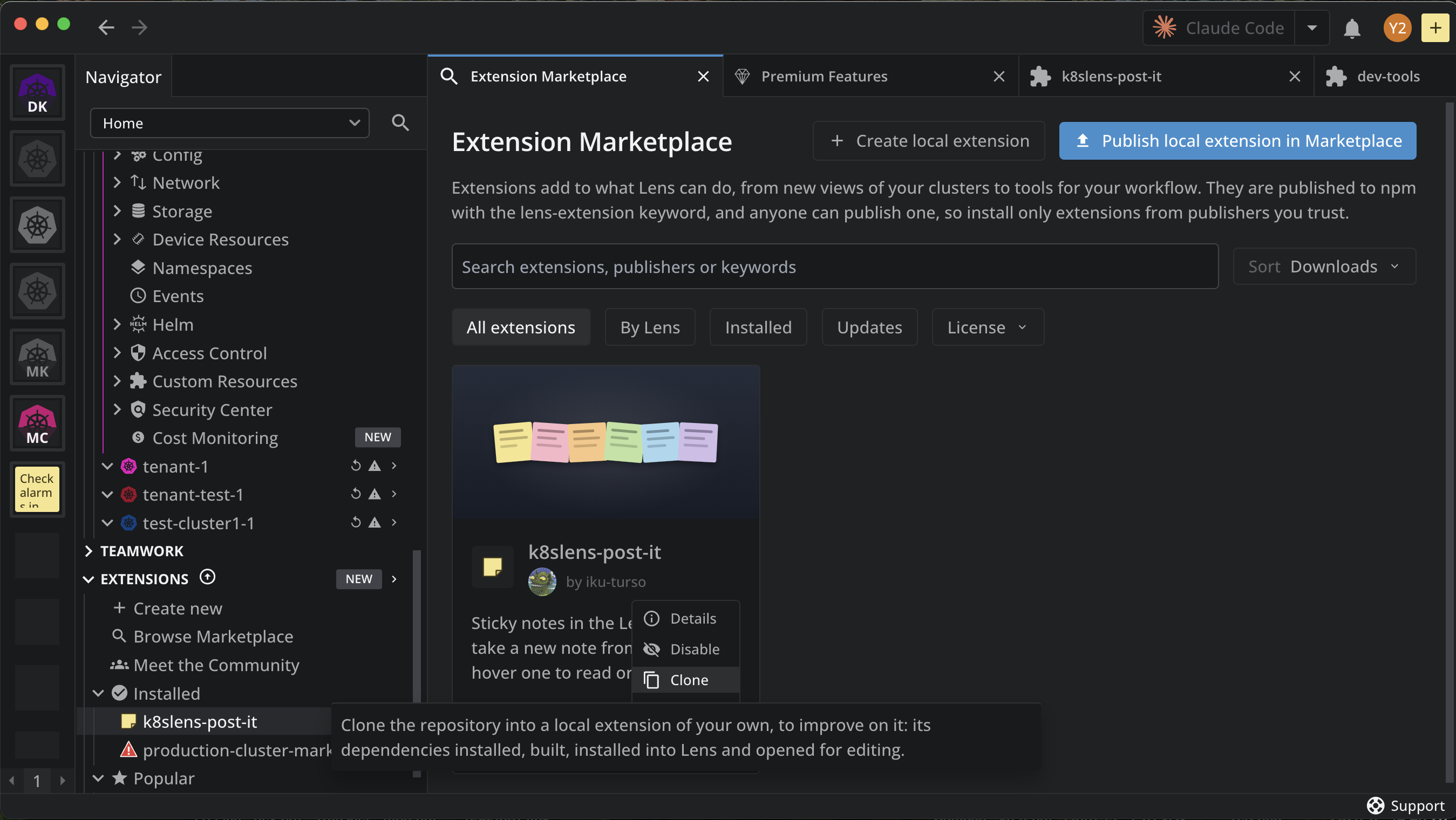Collapse the Installed extensions group
Screen dimensions: 1456x820
(98, 693)
